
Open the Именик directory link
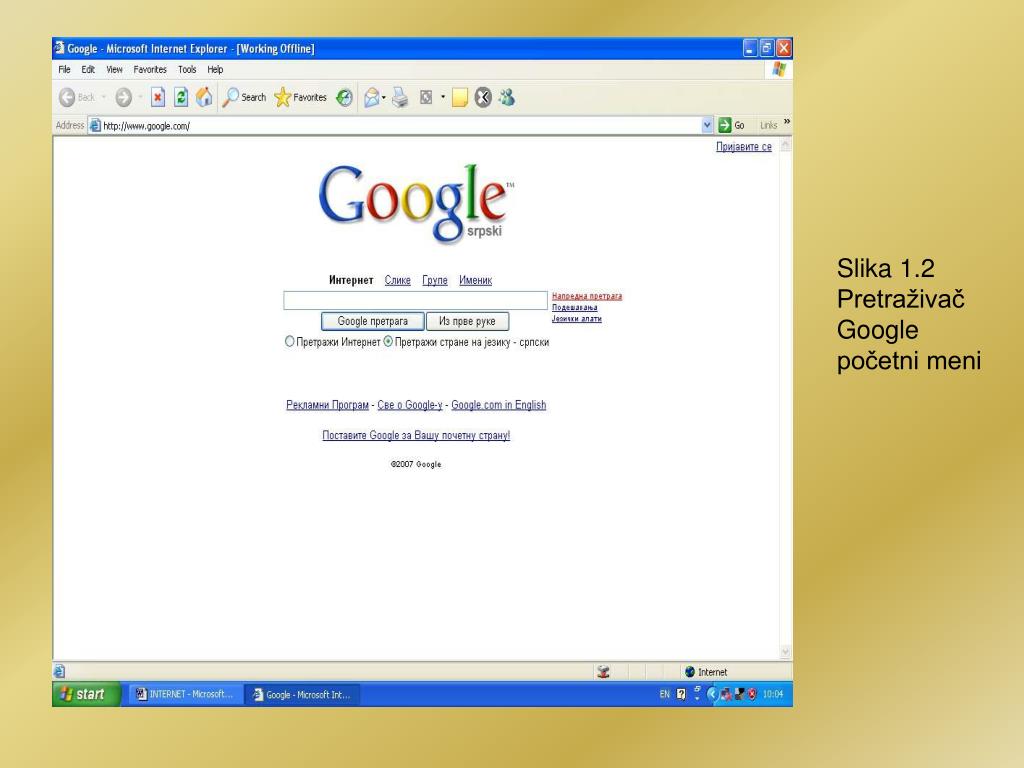[475, 280]
